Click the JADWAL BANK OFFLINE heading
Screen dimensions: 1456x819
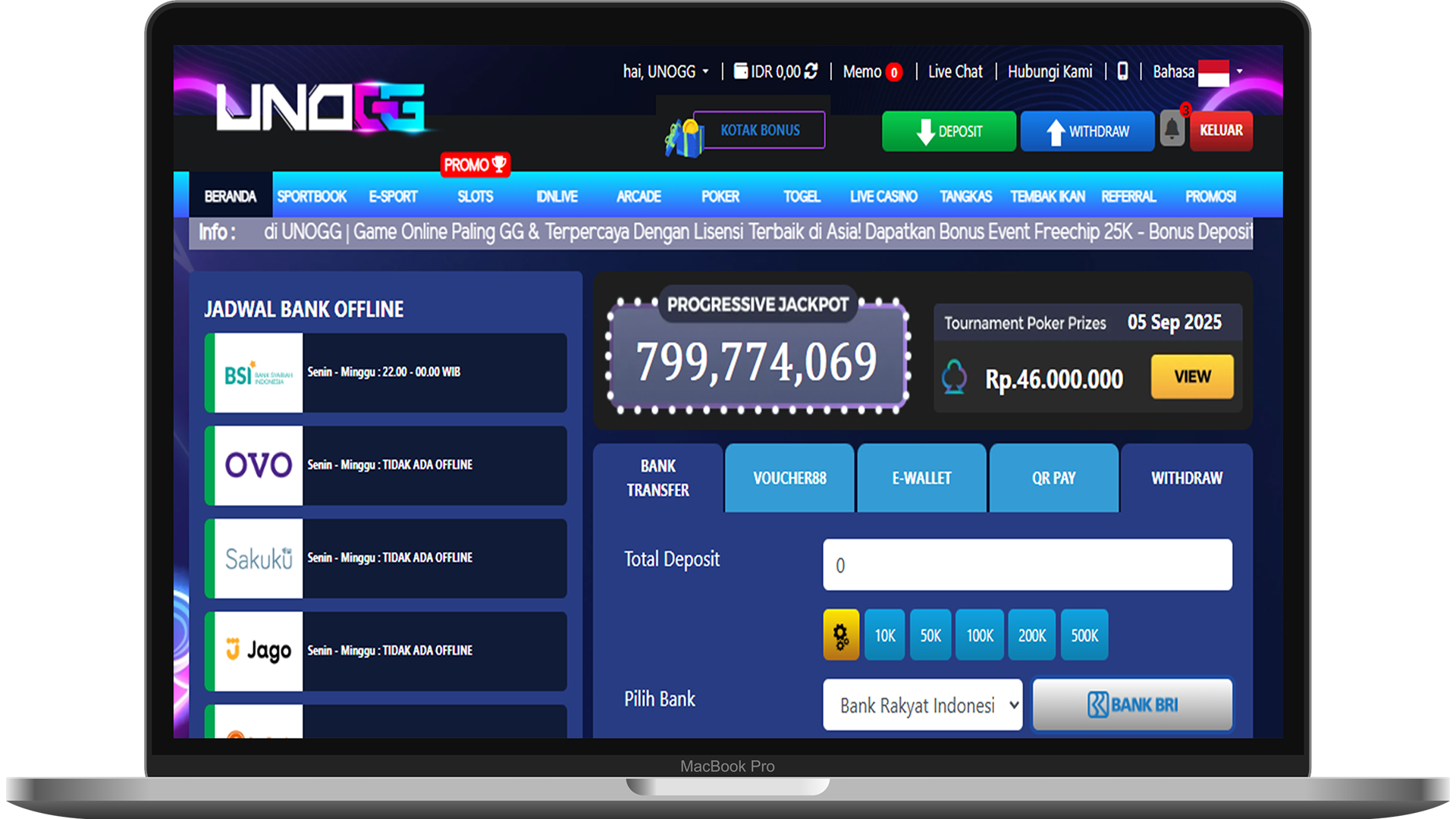[303, 309]
